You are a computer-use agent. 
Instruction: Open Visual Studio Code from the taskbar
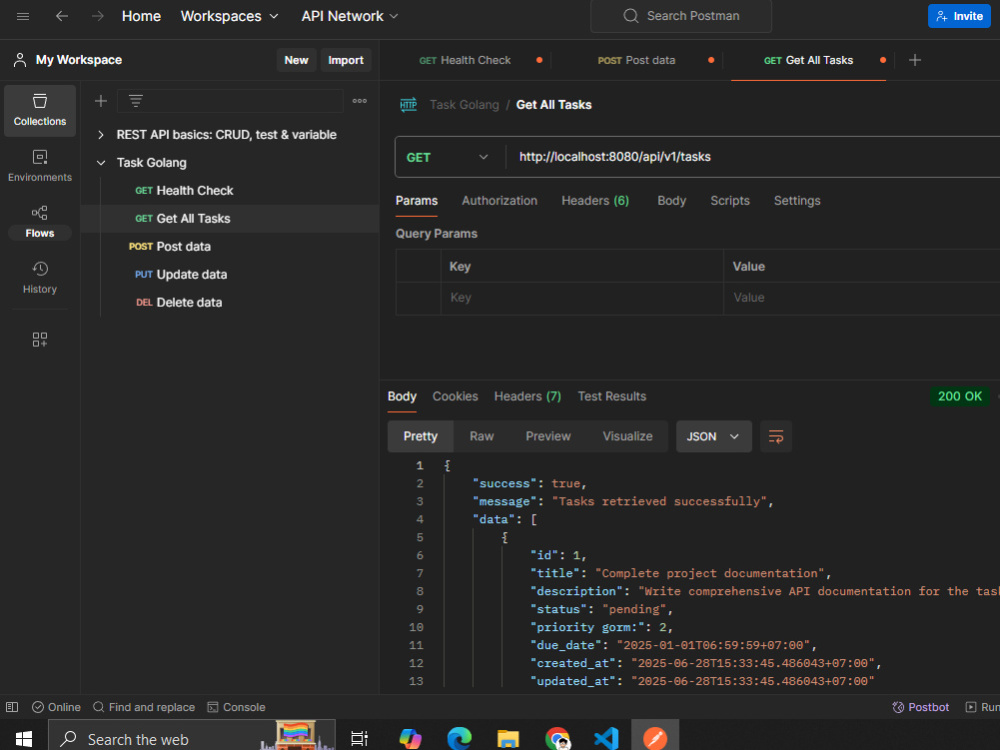click(x=607, y=739)
